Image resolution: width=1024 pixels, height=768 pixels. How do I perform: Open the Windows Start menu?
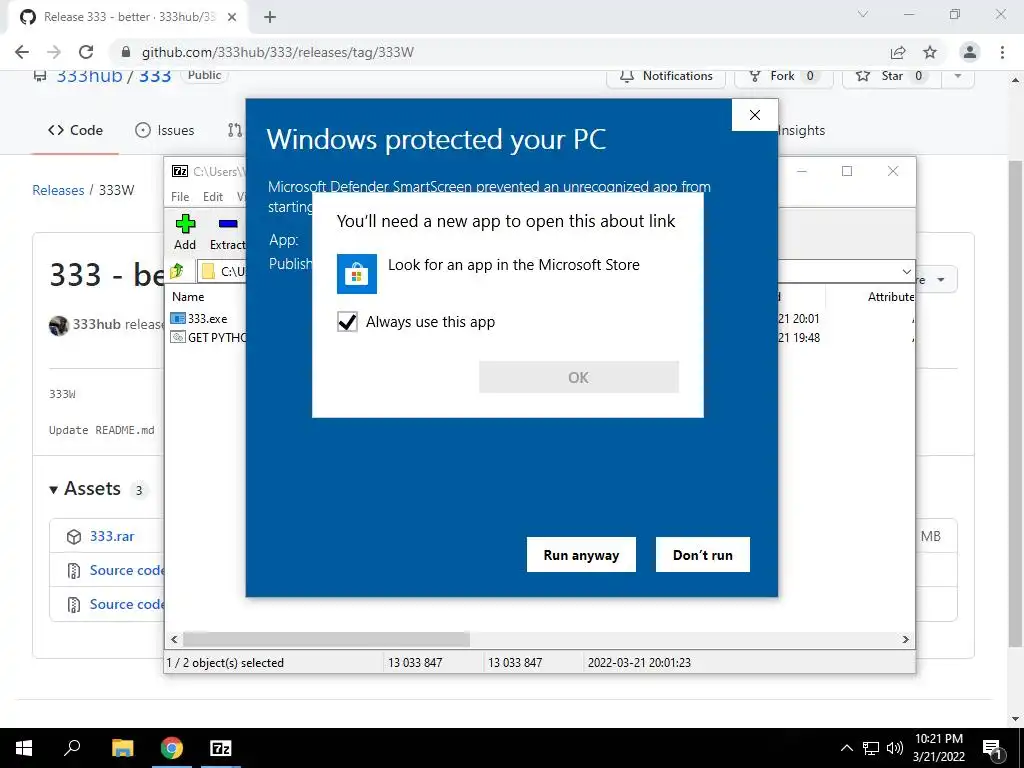point(24,748)
